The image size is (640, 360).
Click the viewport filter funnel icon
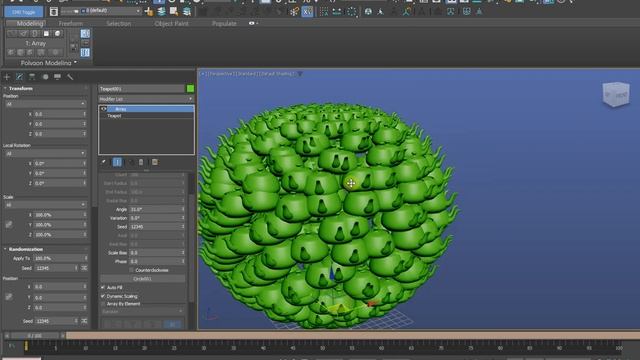click(x=300, y=74)
